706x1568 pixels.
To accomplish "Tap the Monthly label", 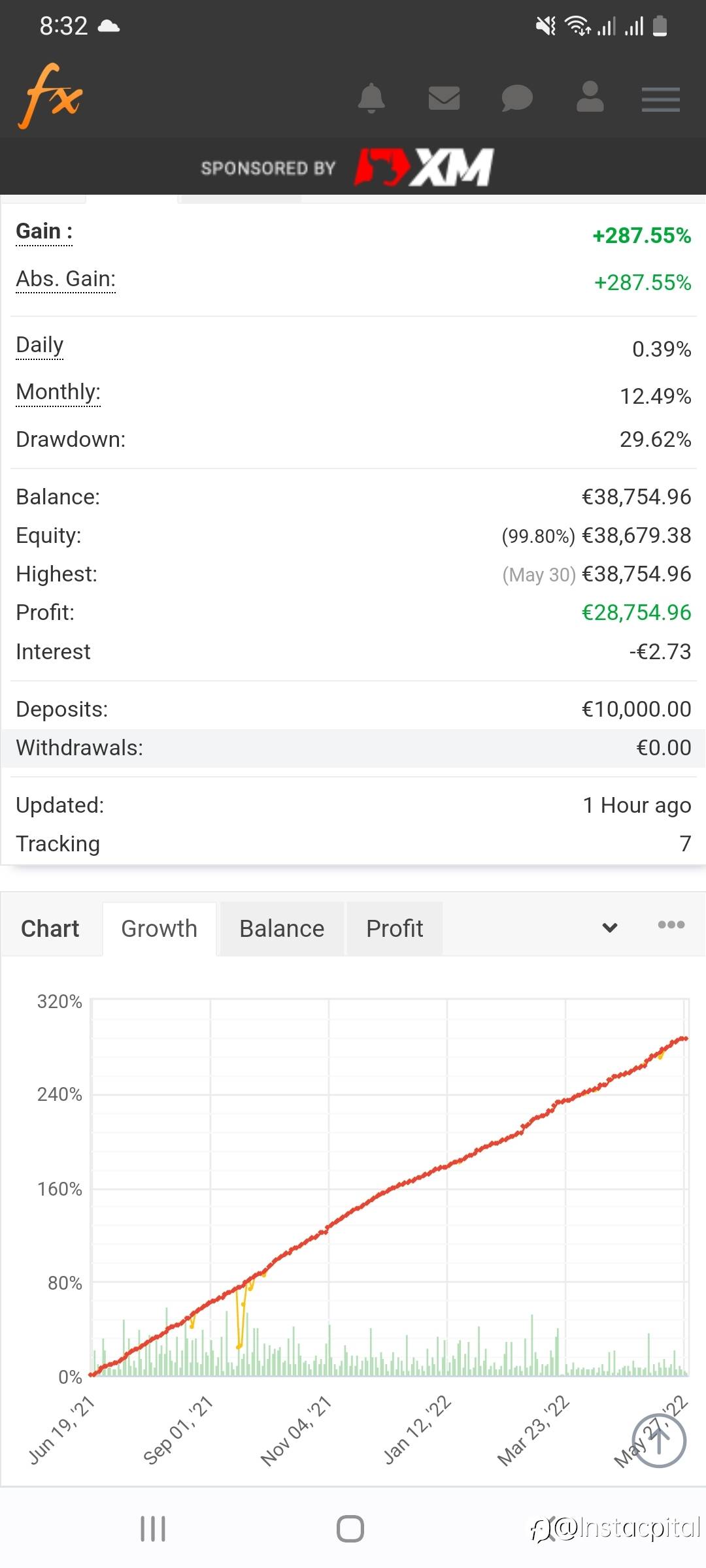I will [58, 392].
